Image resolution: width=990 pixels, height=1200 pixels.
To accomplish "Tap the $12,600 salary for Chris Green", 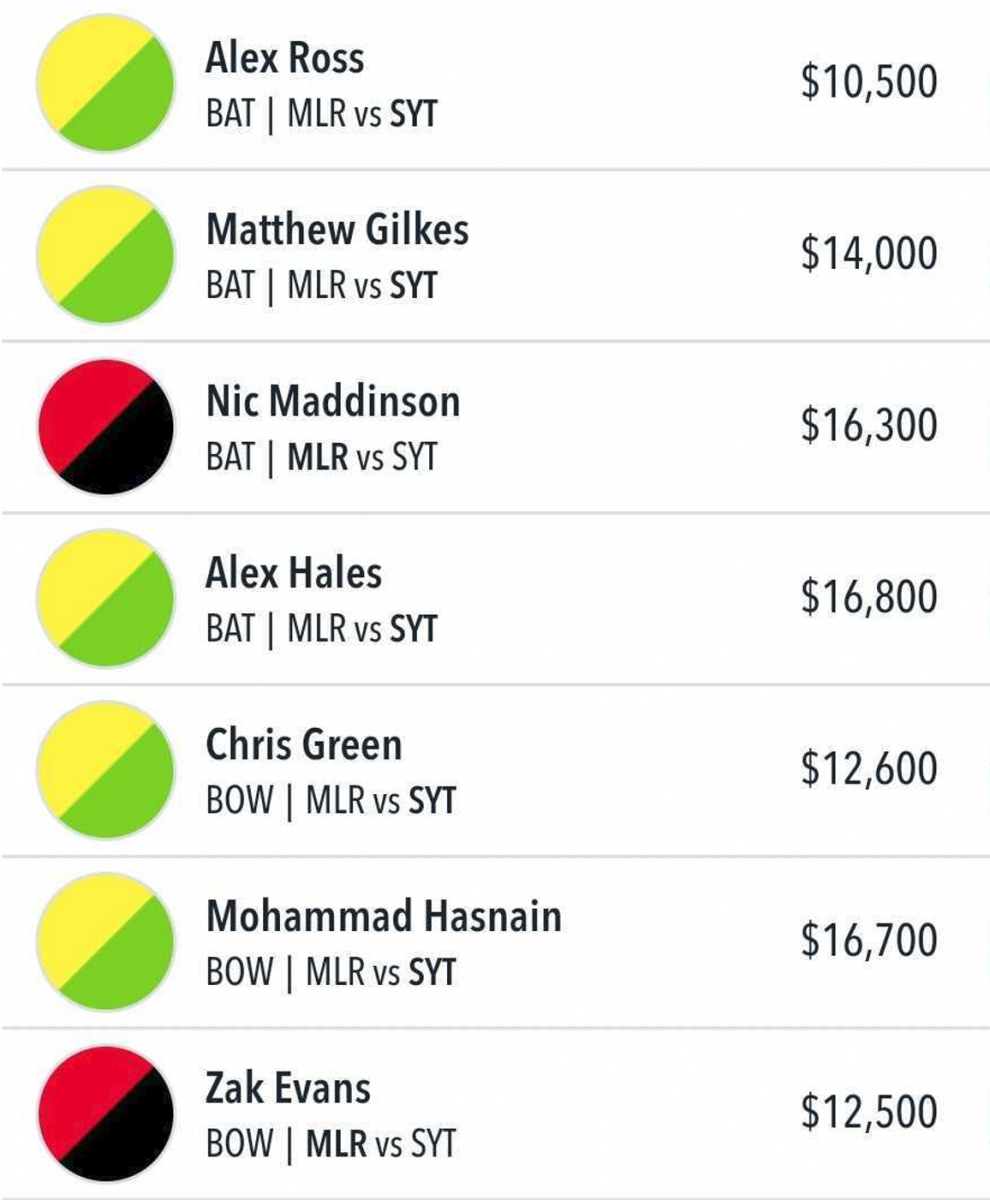I will point(869,769).
